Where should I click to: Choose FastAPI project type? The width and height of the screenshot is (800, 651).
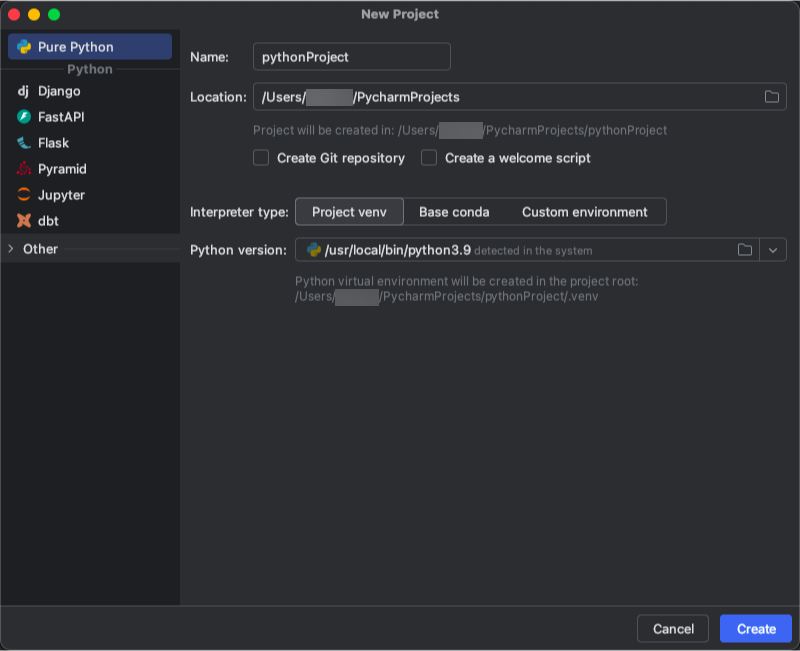tap(90, 117)
